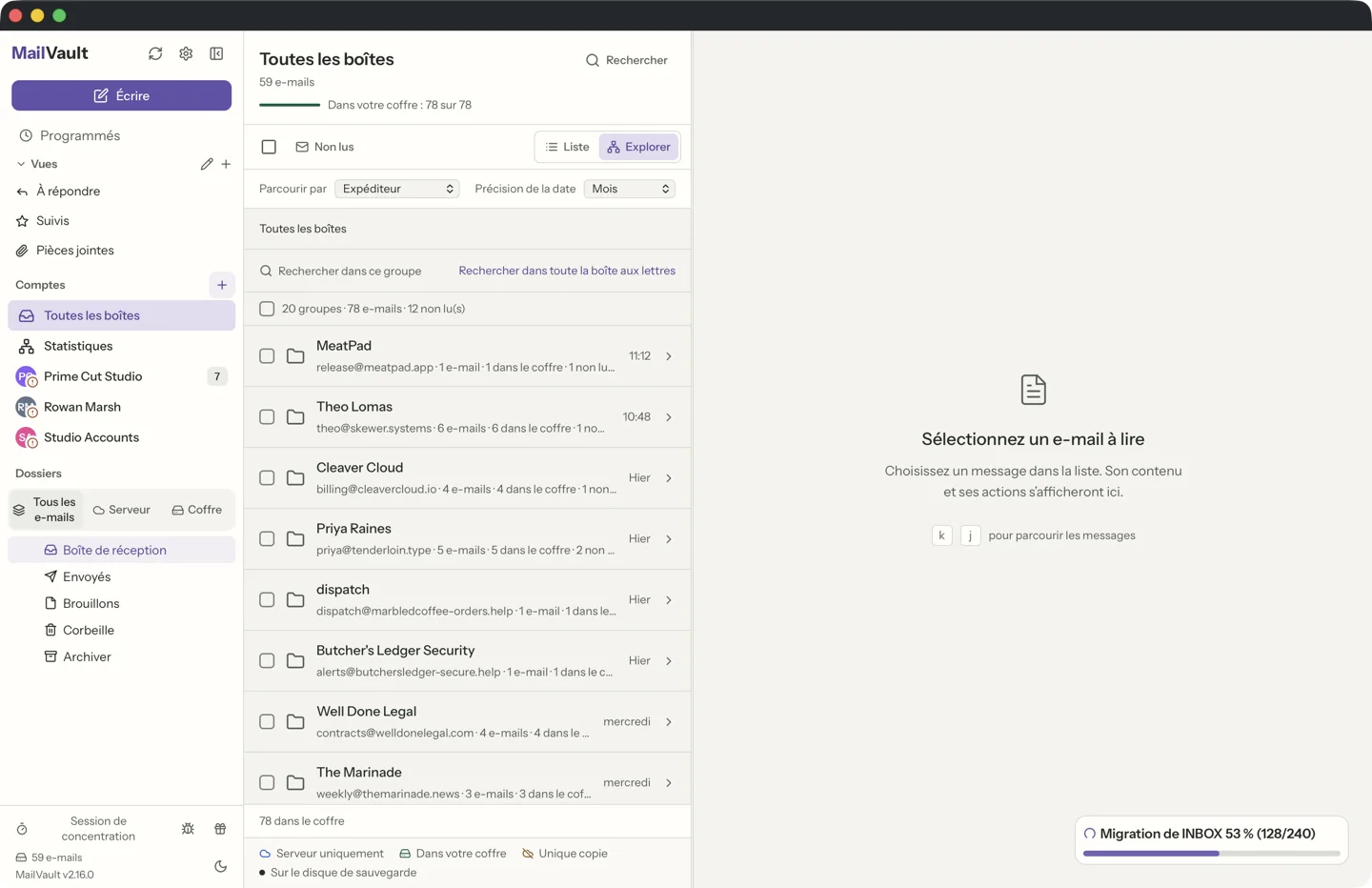Click the Theo Lomas folder icon

click(x=295, y=417)
